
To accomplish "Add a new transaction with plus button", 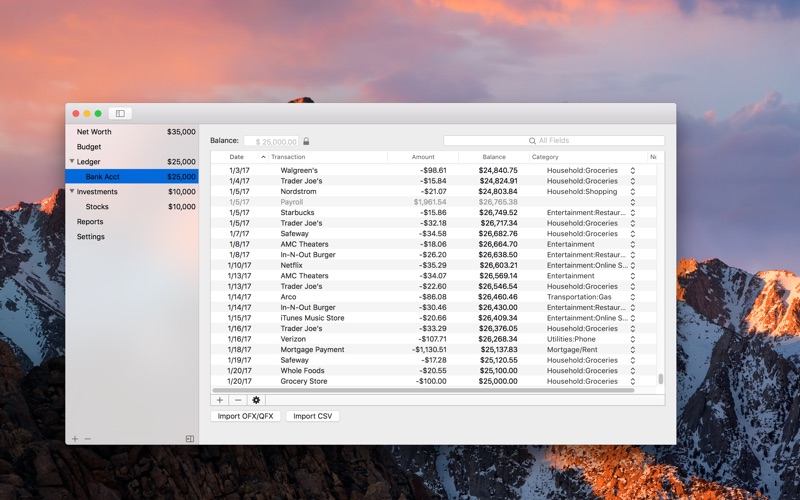I will point(220,400).
